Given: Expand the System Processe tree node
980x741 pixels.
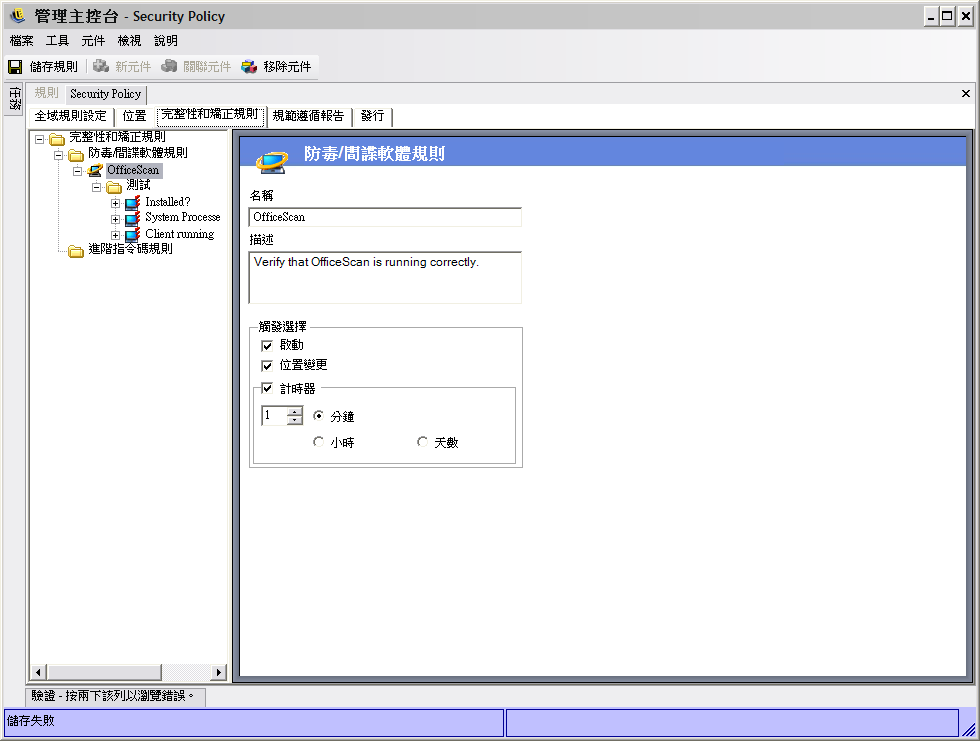Looking at the screenshot, I should tap(116, 219).
